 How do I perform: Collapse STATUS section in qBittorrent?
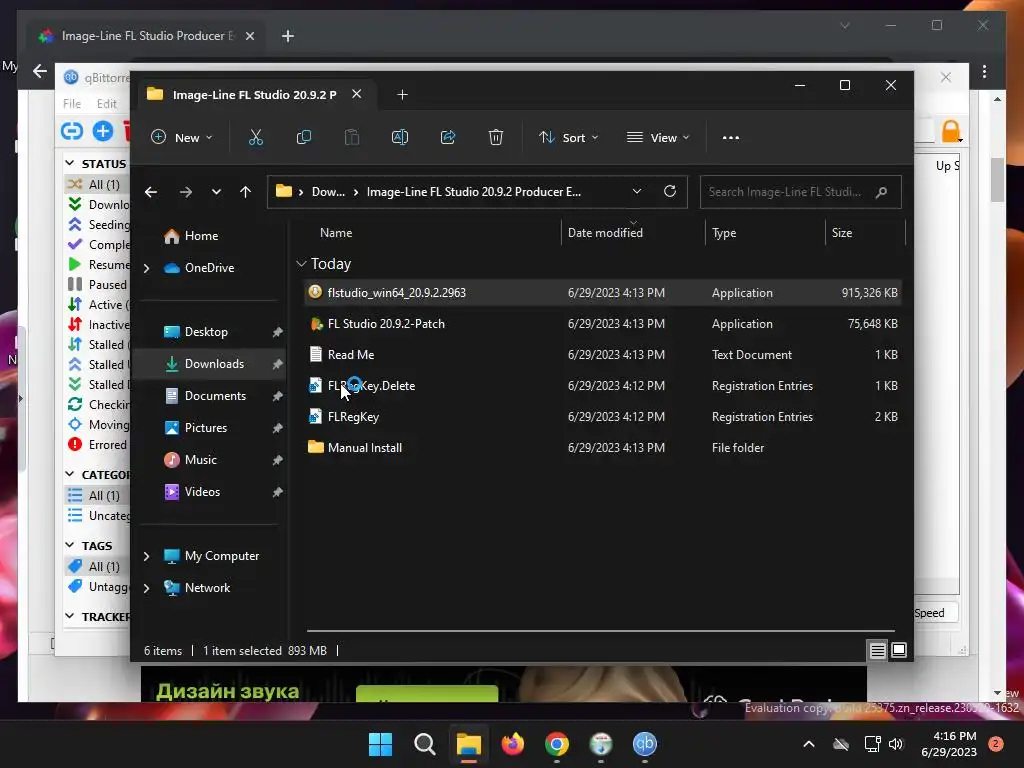point(70,163)
